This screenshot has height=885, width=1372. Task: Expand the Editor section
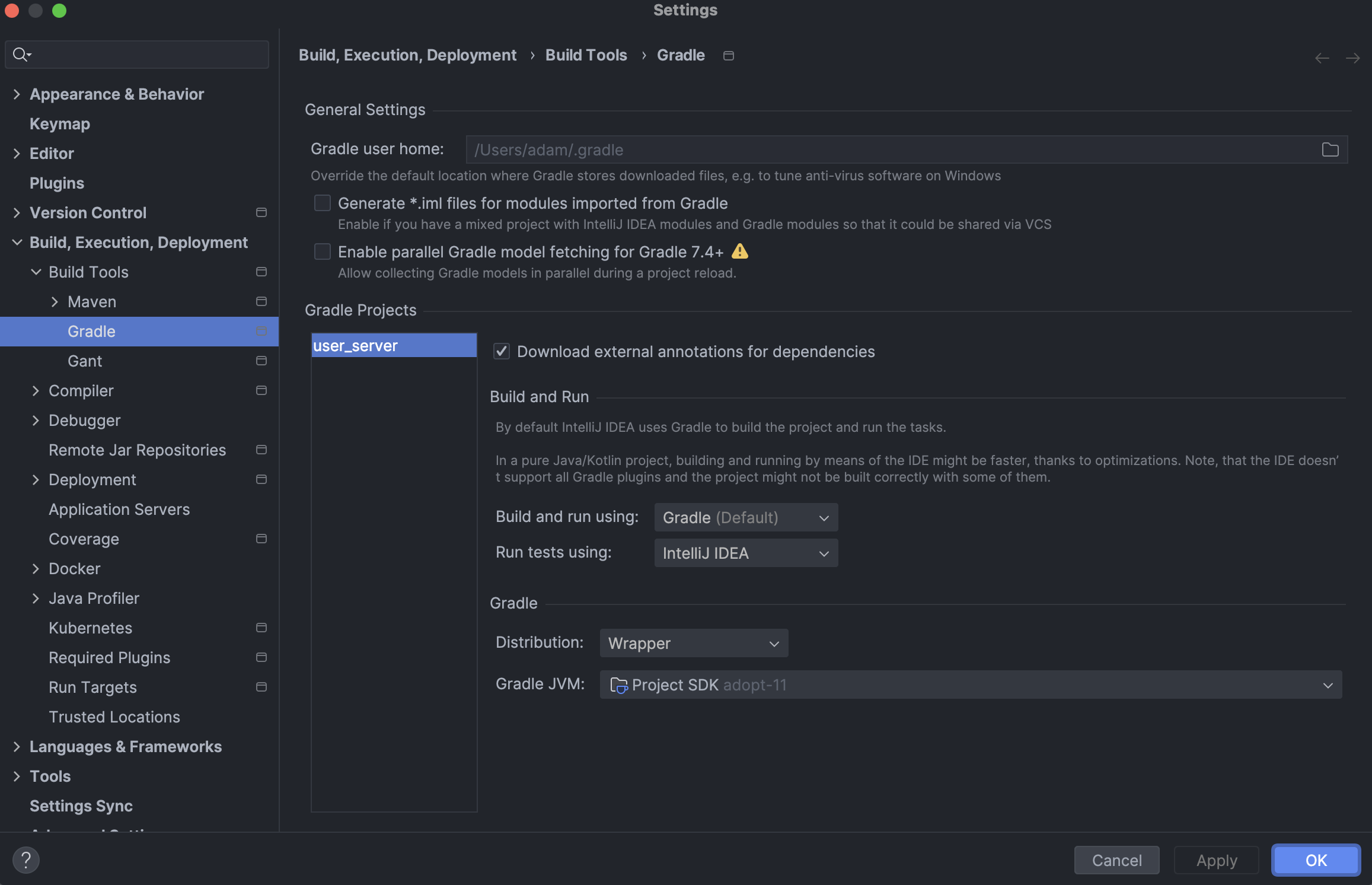(x=17, y=153)
